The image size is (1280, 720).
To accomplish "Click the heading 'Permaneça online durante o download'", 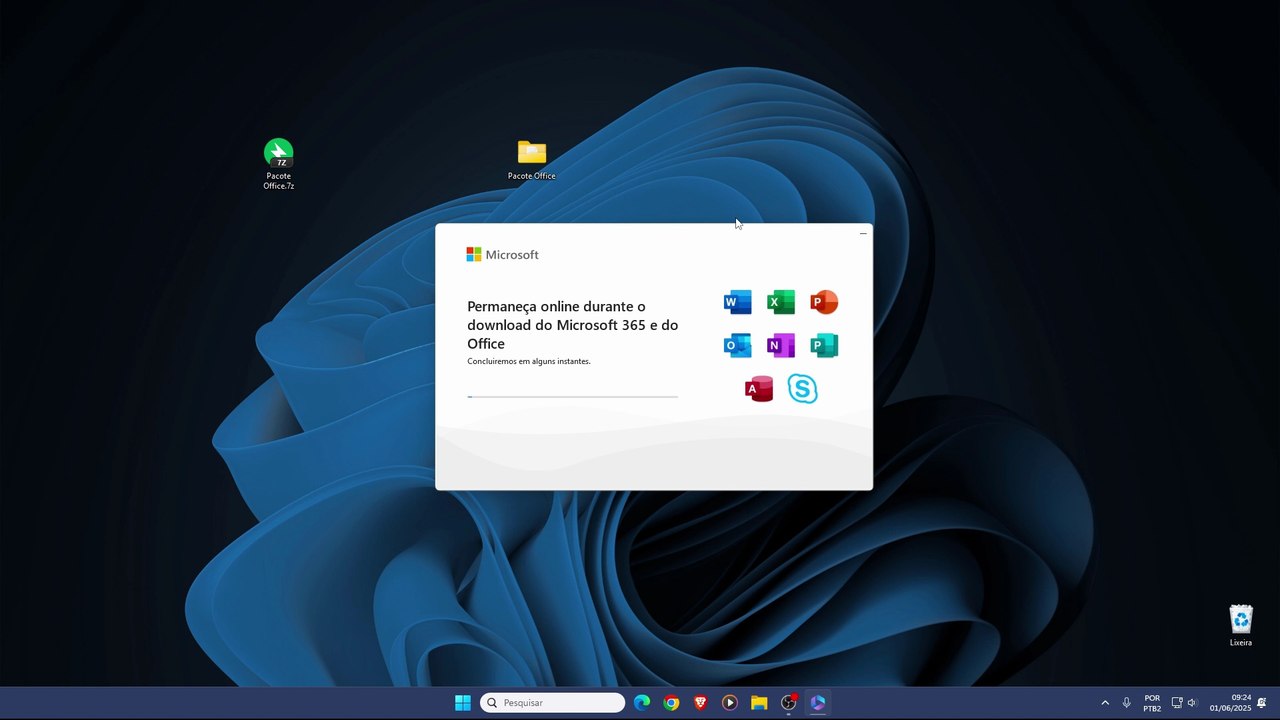I will (x=573, y=325).
